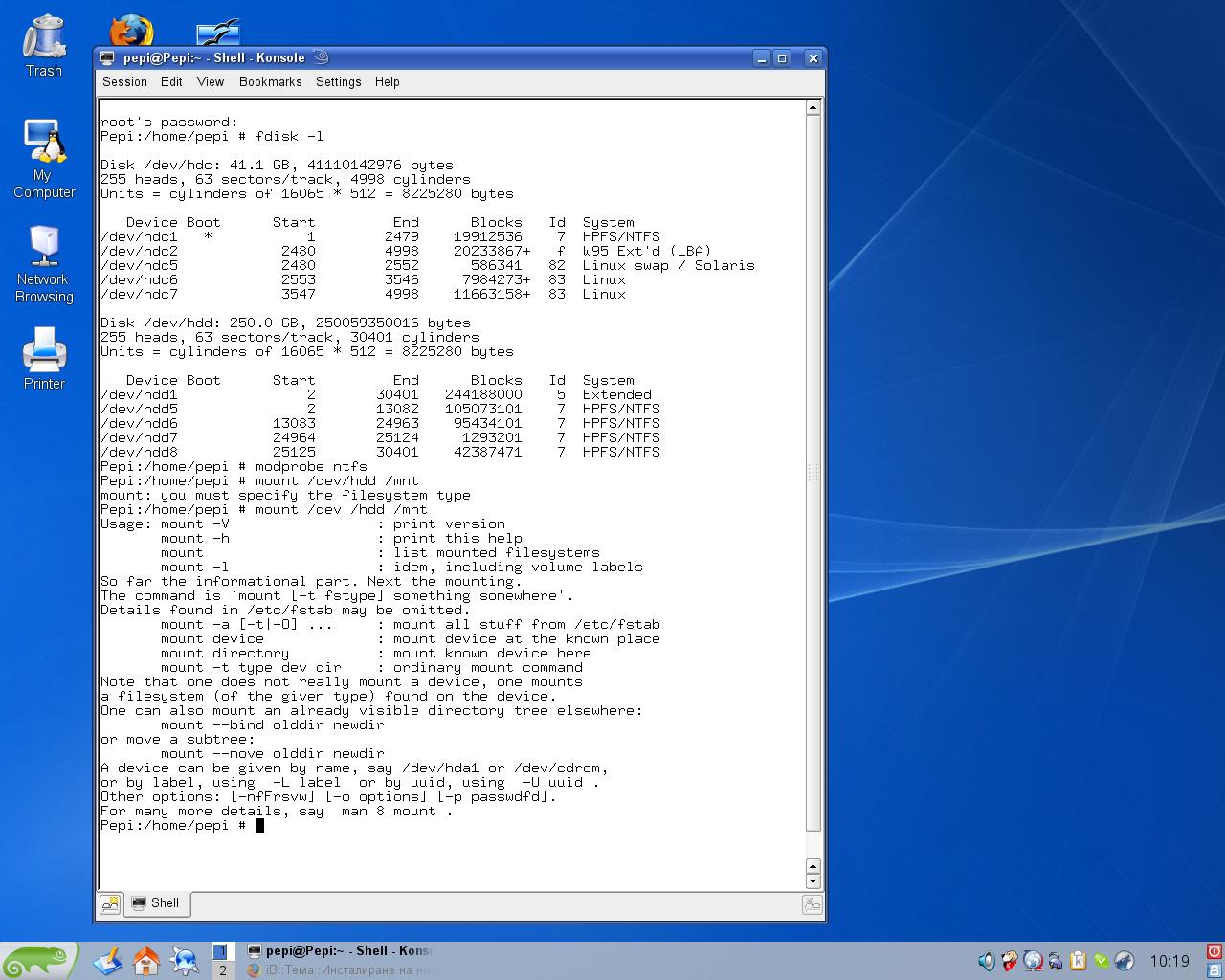Launch the office writer icon in panel
Screen dimensions: 1225x980
[x=107, y=961]
